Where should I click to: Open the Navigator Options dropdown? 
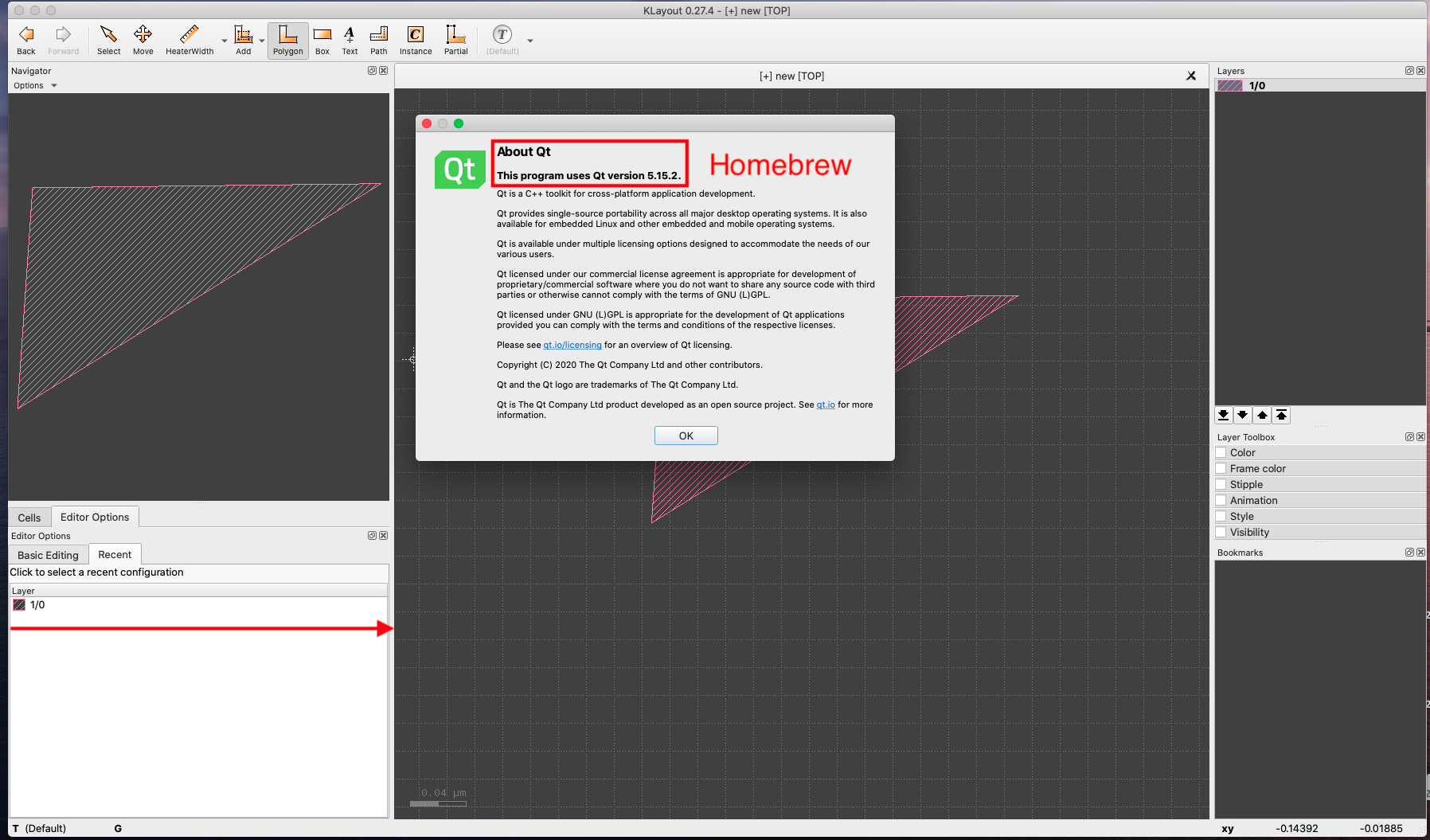tap(34, 85)
